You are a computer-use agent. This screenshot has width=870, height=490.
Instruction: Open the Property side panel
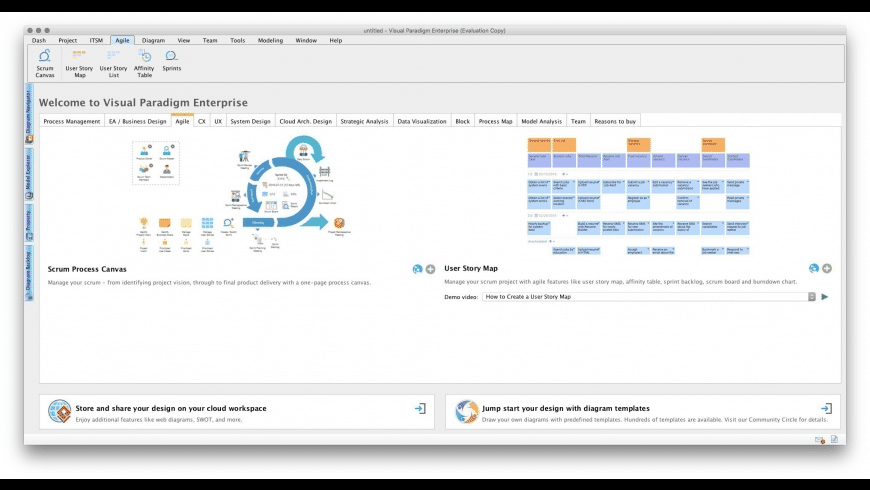[x=29, y=223]
